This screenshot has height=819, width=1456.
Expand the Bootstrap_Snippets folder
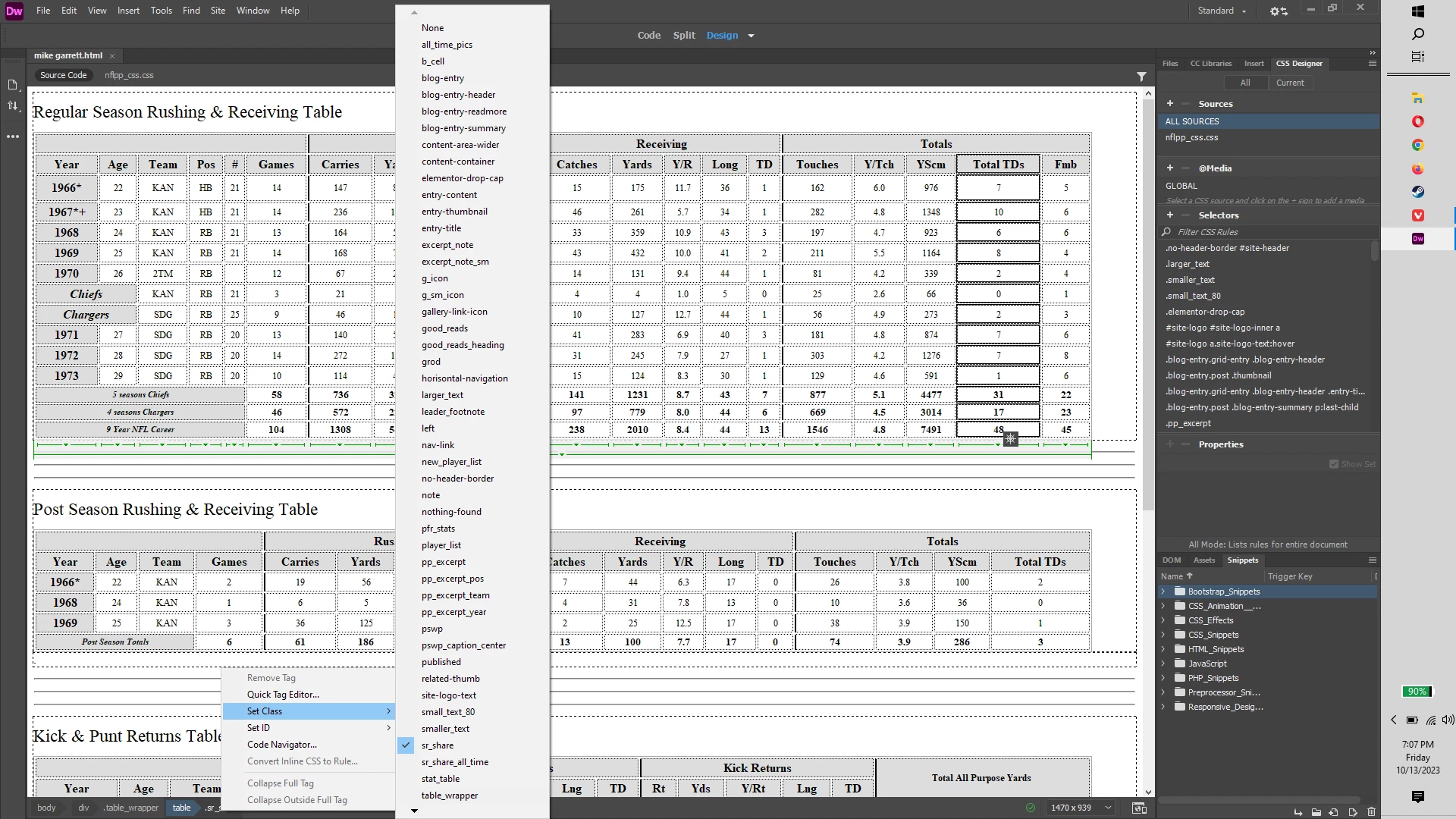tap(1163, 591)
